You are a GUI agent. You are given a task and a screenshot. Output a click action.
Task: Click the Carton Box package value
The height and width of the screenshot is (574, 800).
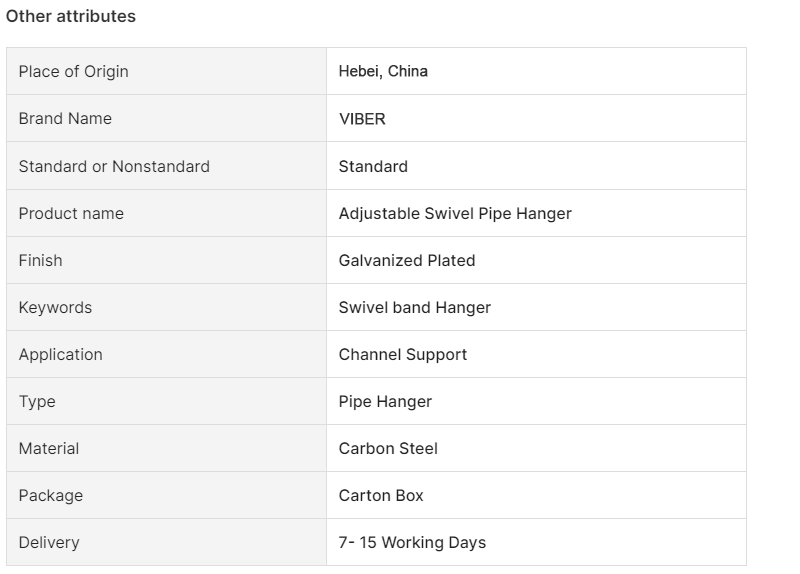[x=381, y=495]
